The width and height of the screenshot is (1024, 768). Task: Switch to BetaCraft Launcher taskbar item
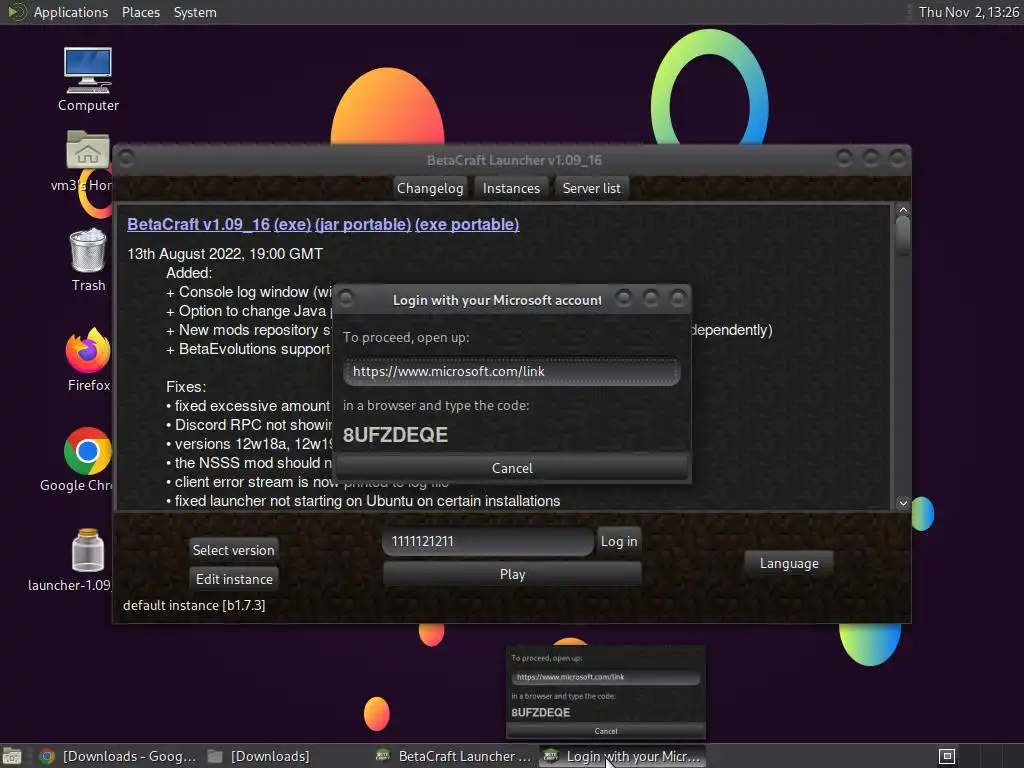pos(455,756)
